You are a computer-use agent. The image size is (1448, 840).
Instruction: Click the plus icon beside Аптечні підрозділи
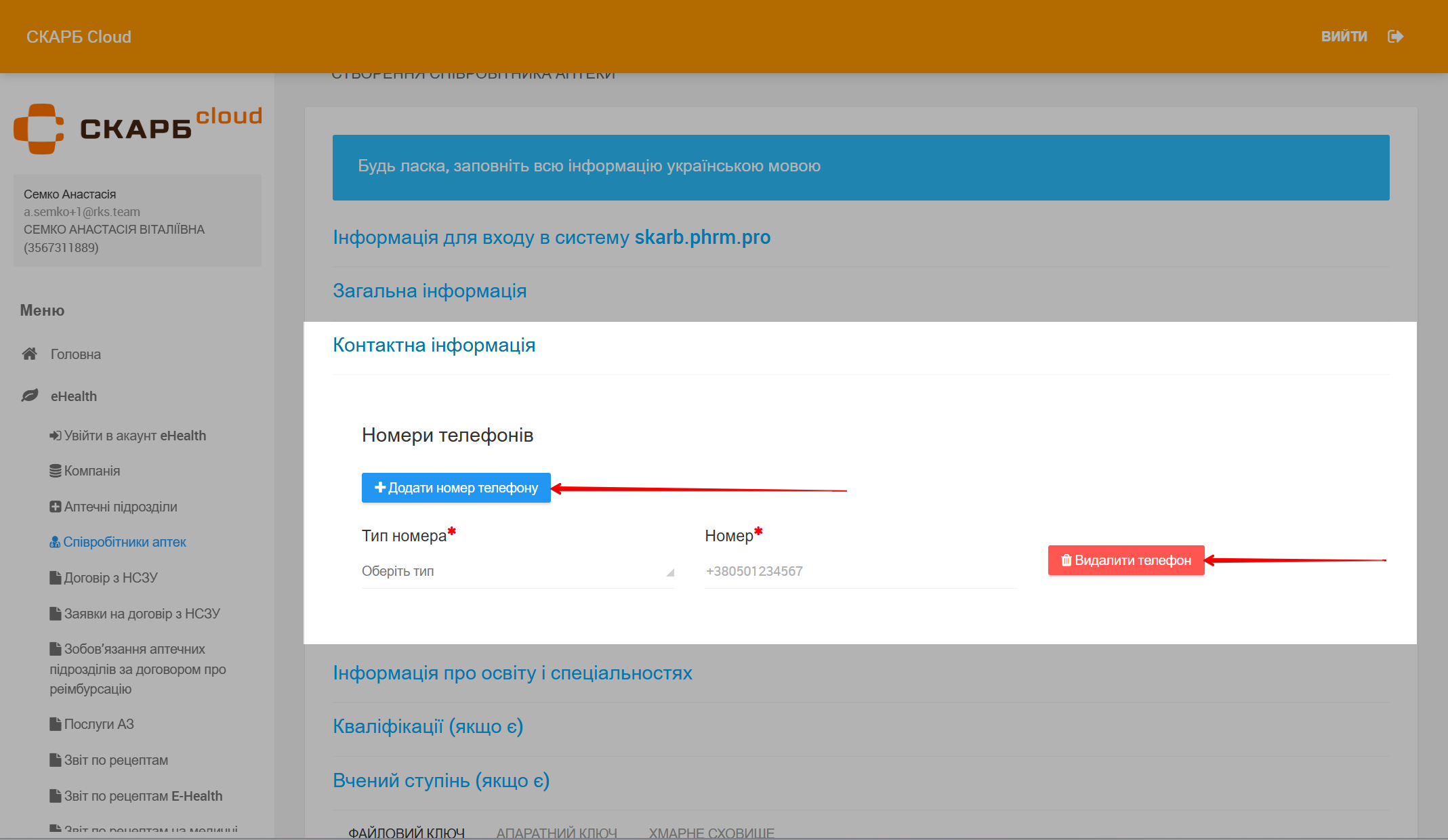click(x=55, y=507)
